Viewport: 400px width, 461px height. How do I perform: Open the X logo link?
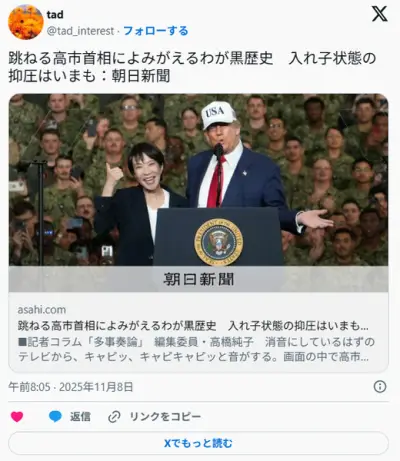coord(379,14)
